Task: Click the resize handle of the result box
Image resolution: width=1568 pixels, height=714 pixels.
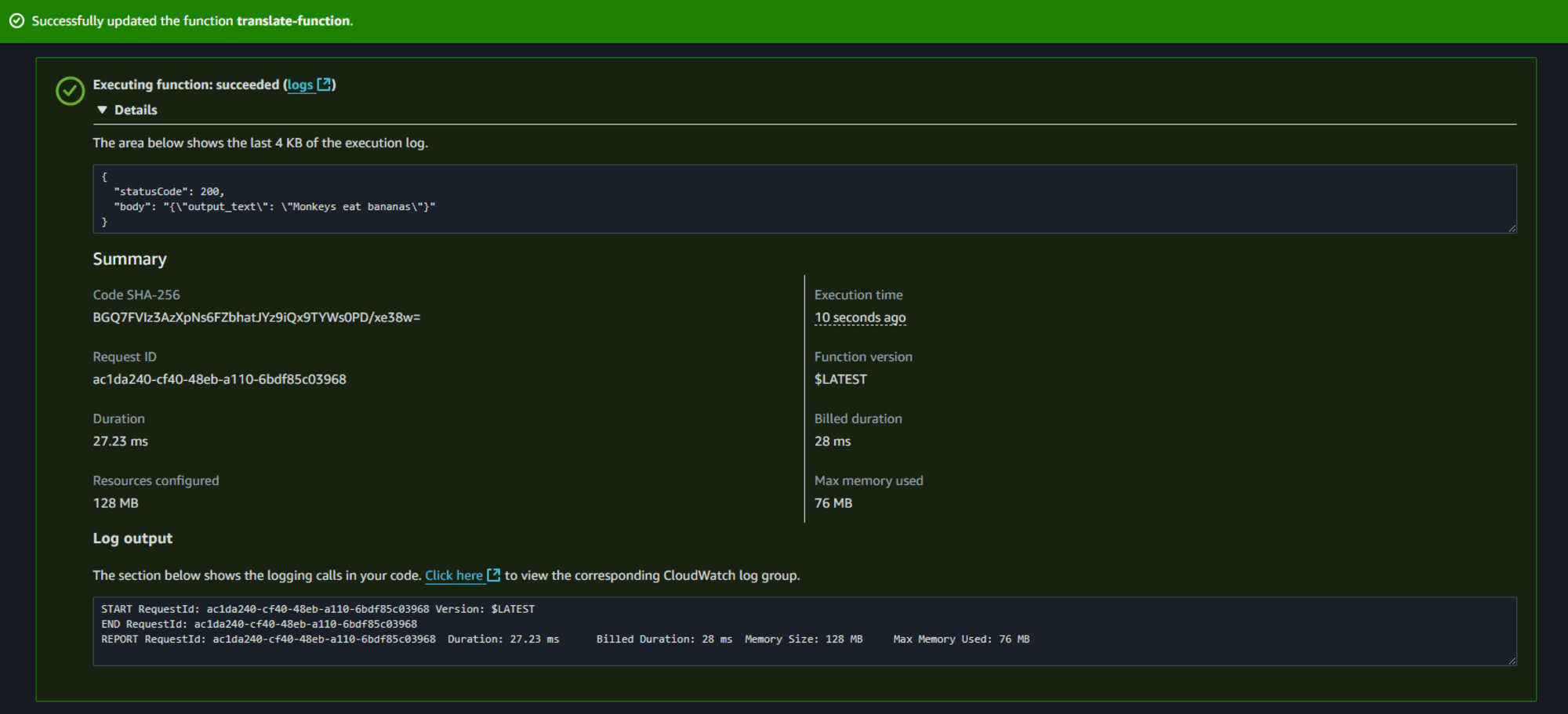Action: pyautogui.click(x=1512, y=228)
